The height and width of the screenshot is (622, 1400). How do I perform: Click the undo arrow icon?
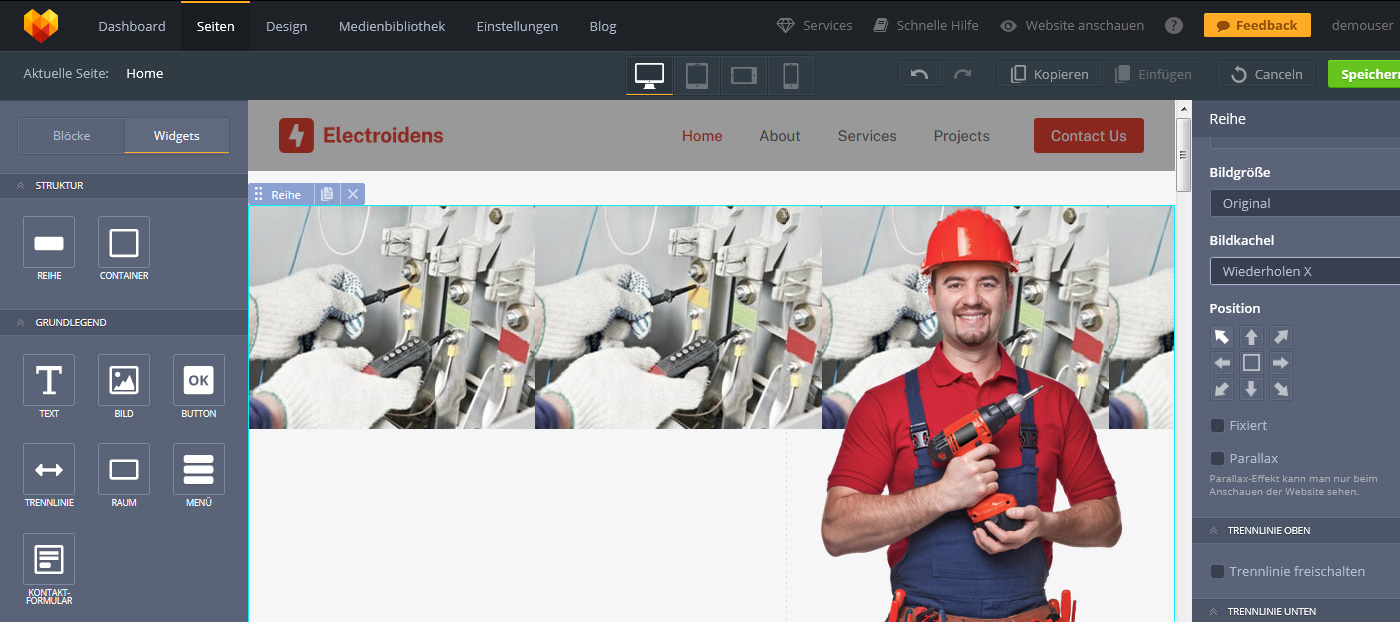point(920,74)
